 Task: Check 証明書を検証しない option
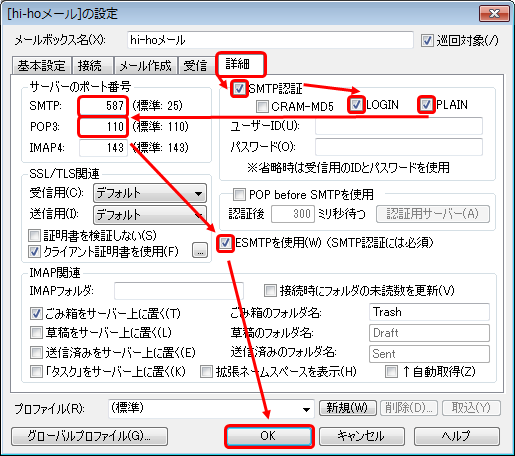tap(35, 235)
